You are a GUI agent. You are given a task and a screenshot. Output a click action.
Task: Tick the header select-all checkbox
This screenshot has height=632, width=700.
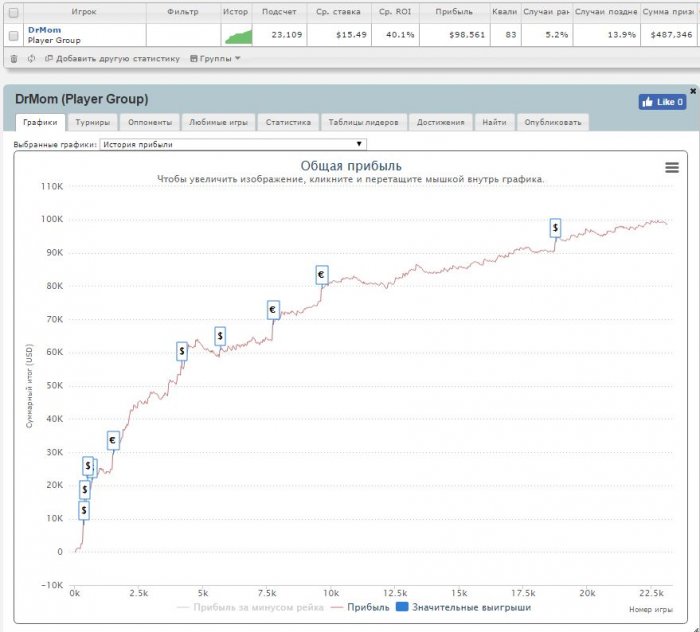[13, 12]
